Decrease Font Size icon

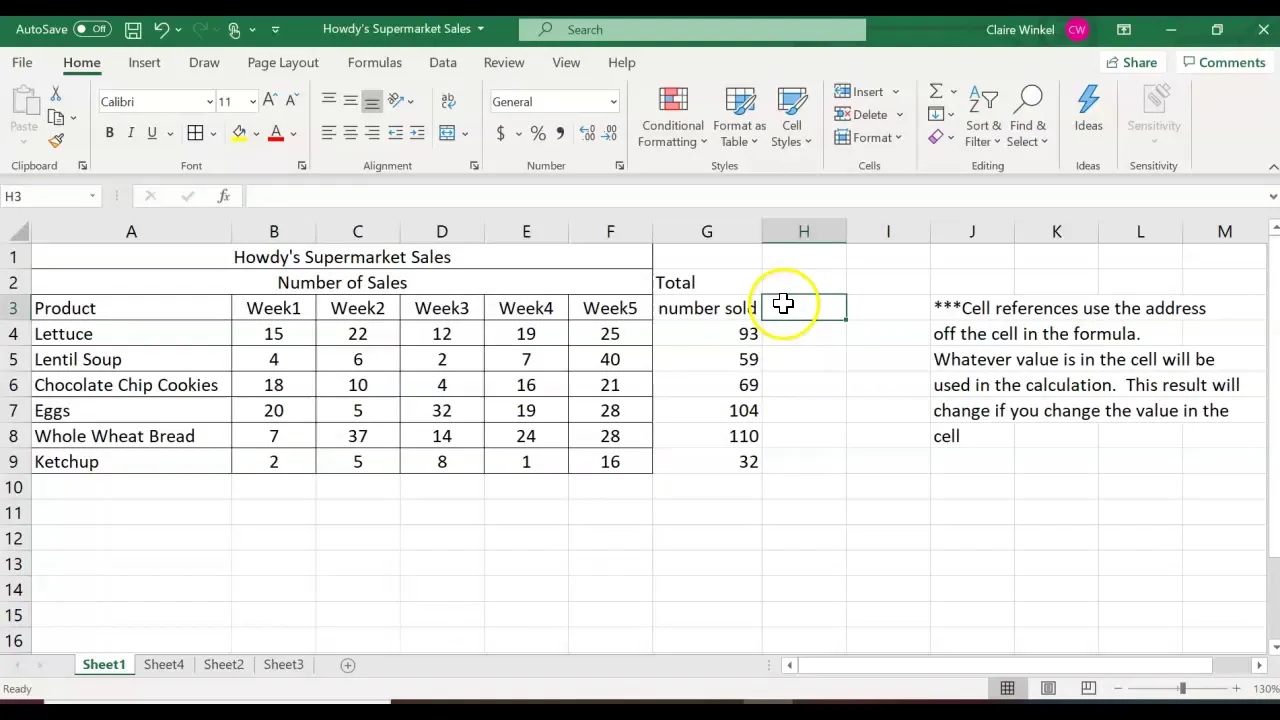(291, 101)
